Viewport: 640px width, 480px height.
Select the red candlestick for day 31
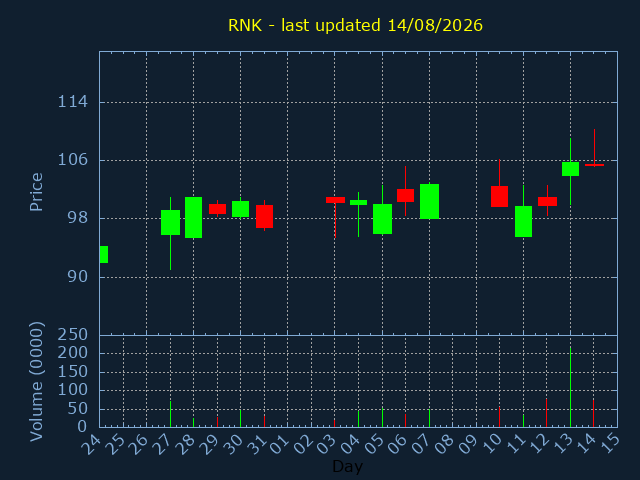264,216
